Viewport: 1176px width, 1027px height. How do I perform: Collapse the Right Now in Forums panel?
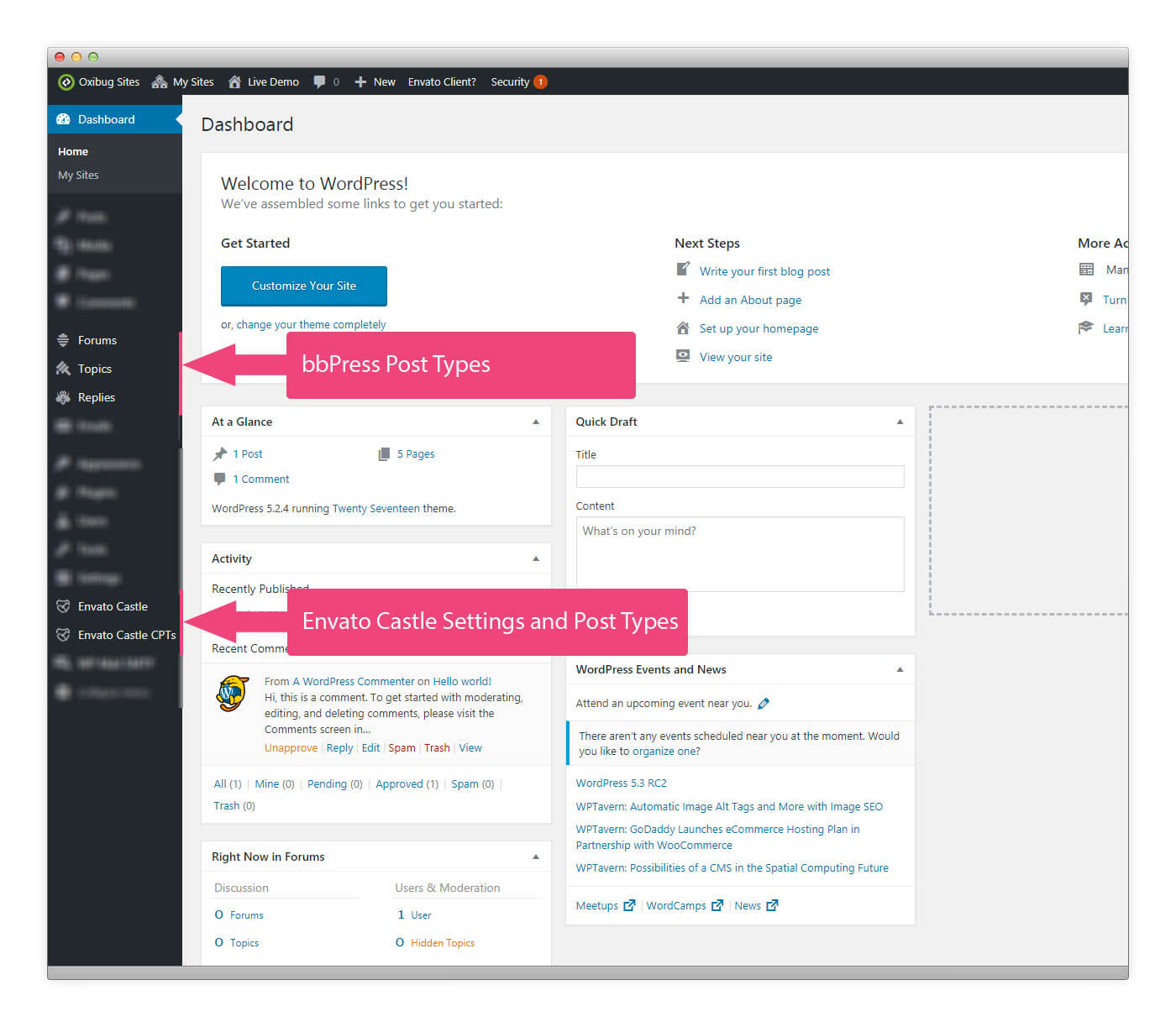coord(536,856)
